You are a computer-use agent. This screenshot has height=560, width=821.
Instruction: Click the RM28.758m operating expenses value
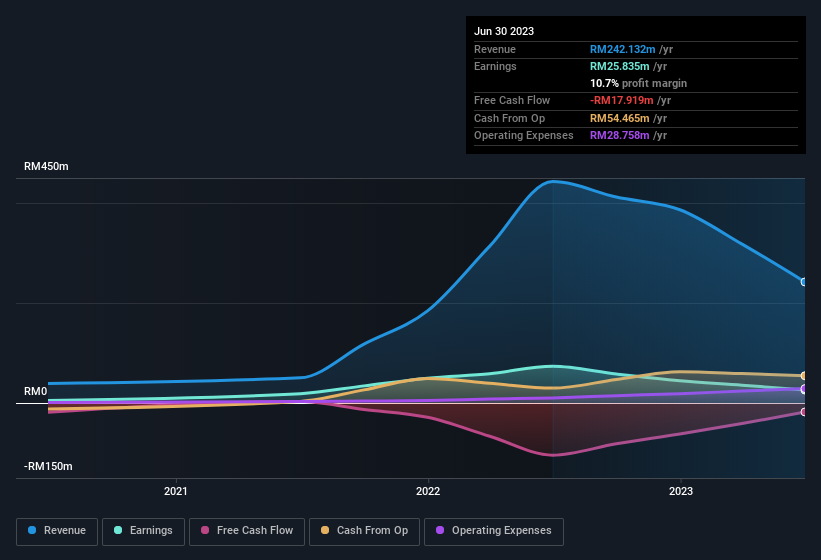click(x=619, y=136)
